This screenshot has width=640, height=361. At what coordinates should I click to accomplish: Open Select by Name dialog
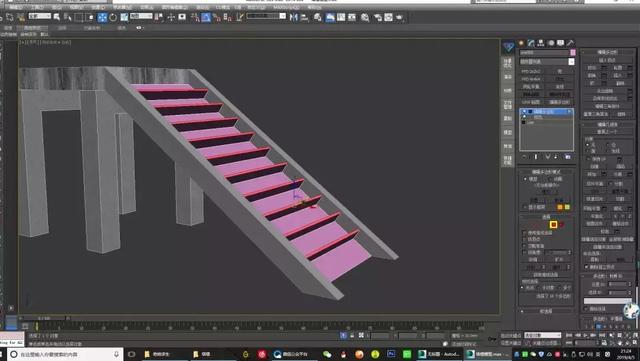coord(68,17)
